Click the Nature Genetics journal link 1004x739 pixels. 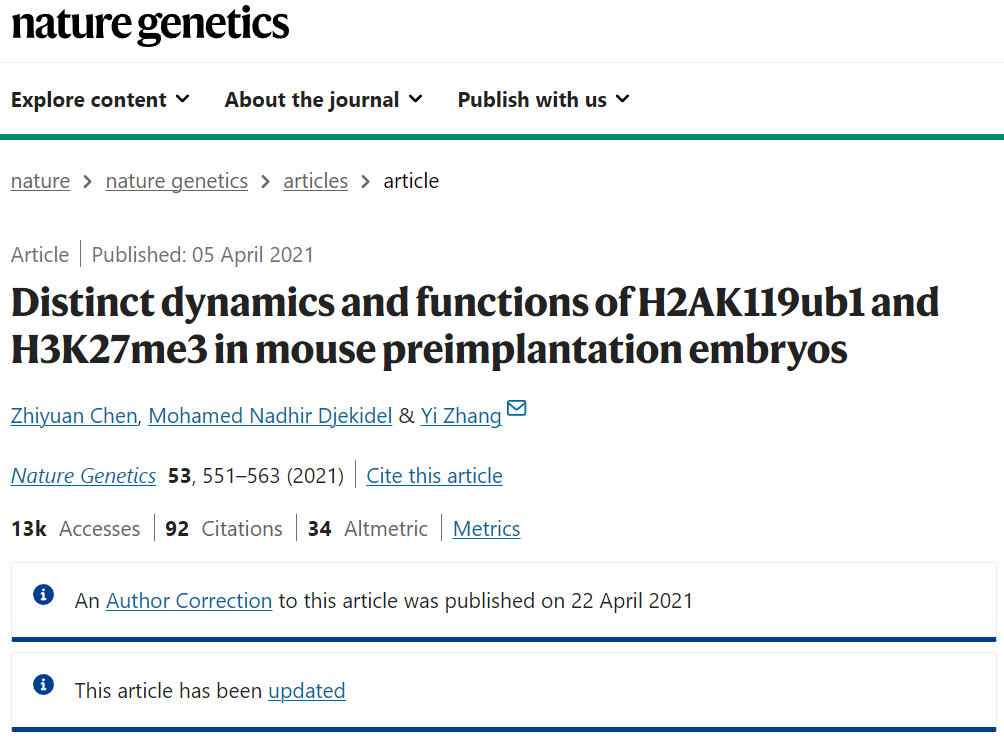coord(83,476)
